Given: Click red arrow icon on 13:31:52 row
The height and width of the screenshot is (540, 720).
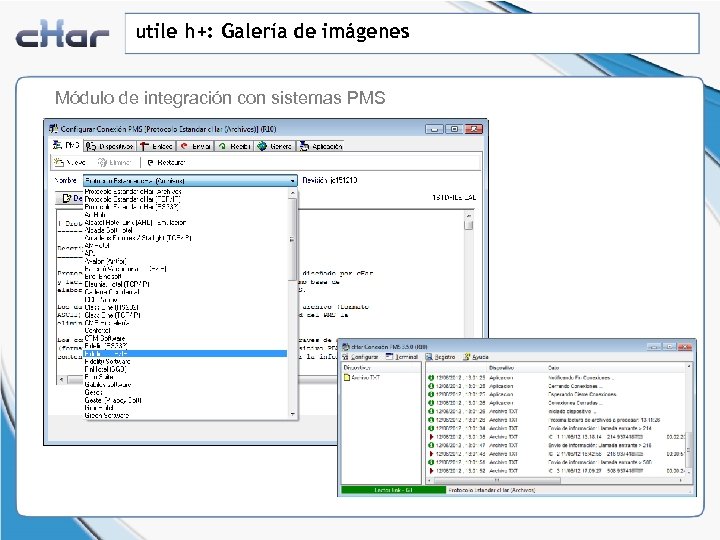Looking at the screenshot, I should 431,471.
